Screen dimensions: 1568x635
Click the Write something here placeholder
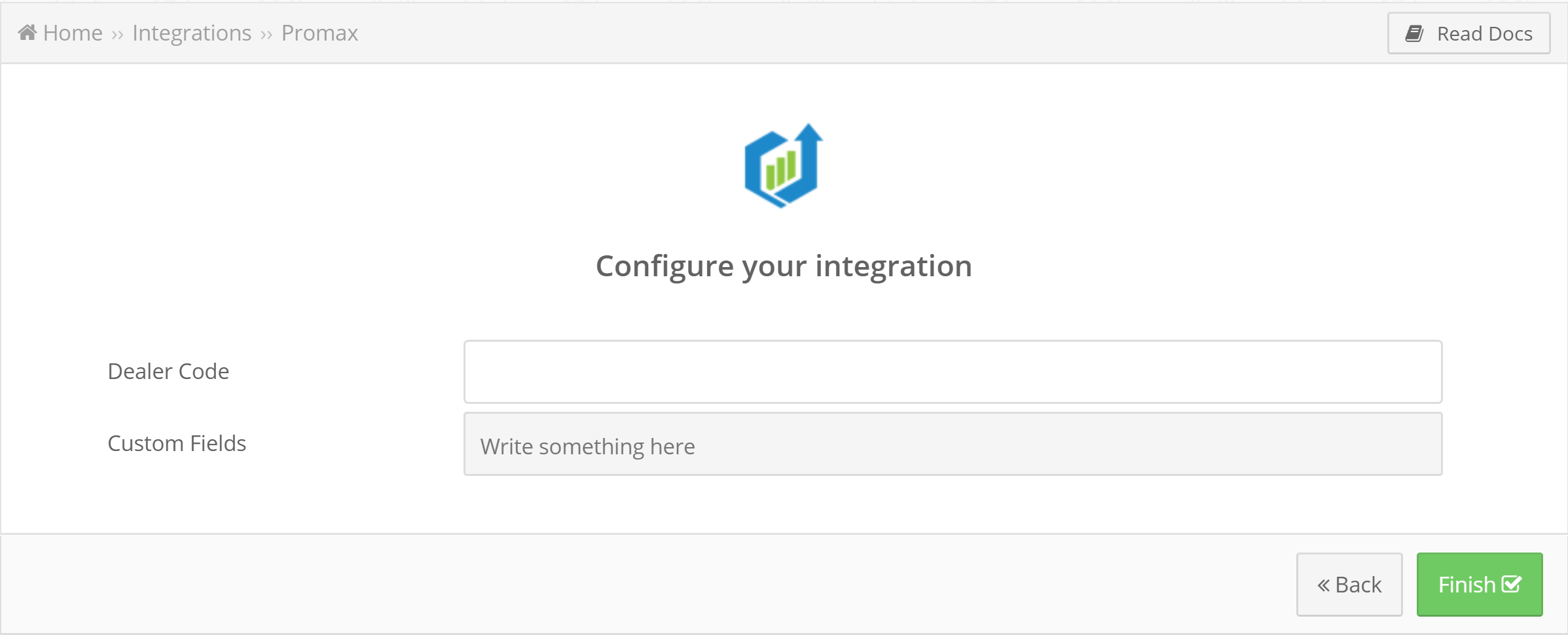coord(587,446)
